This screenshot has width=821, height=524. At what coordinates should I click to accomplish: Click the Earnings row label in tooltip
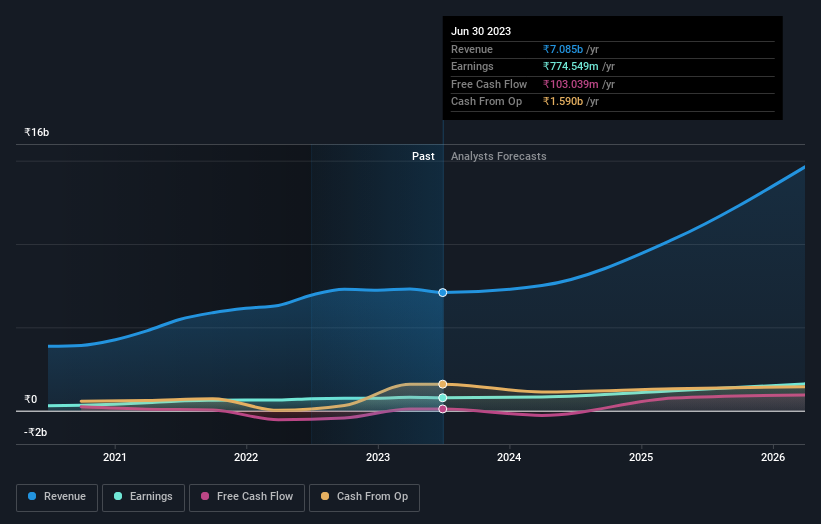[472, 66]
